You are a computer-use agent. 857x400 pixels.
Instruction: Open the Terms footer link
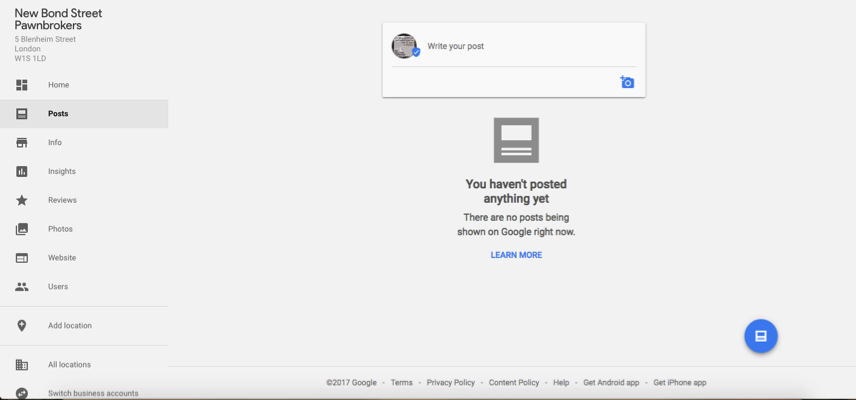[402, 383]
